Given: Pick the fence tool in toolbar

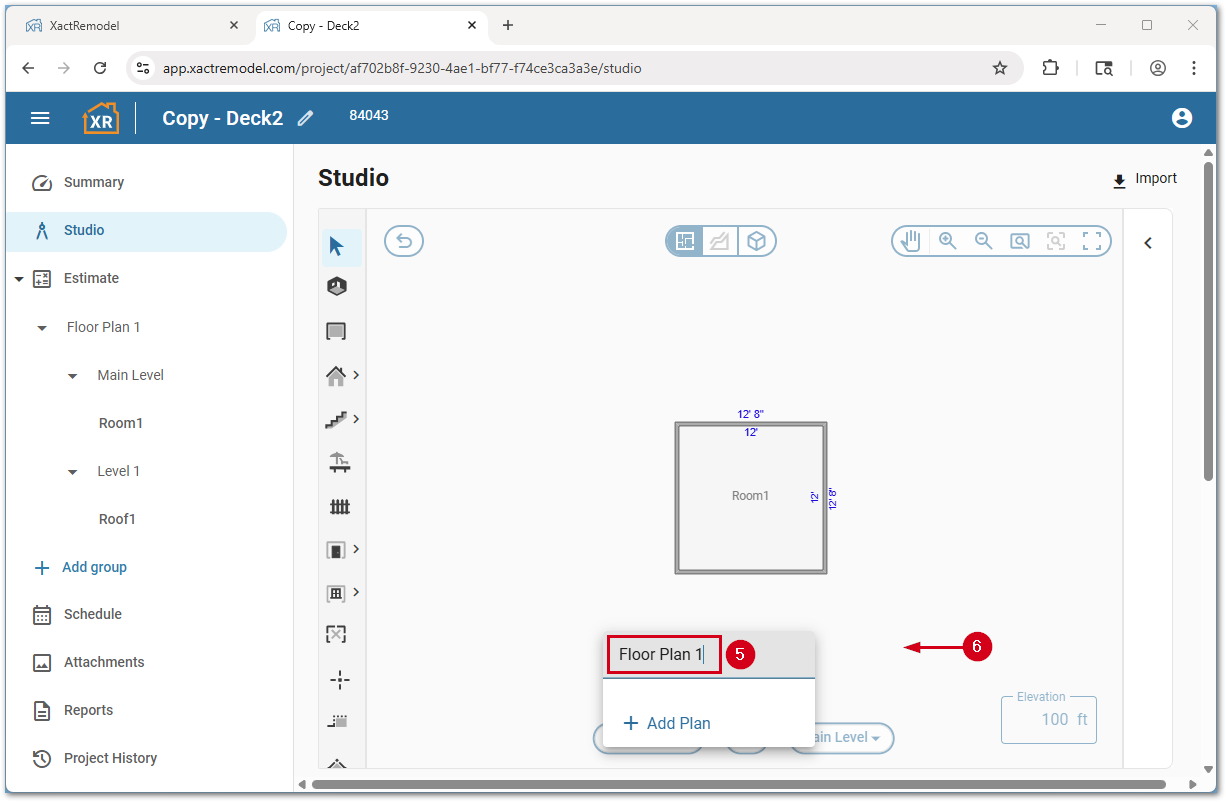Looking at the screenshot, I should [x=339, y=507].
